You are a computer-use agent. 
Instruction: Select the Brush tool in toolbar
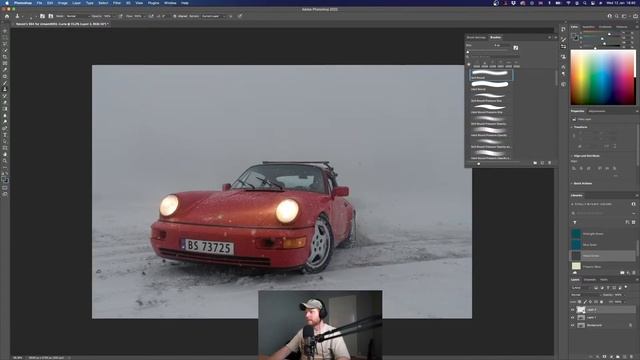point(5,83)
